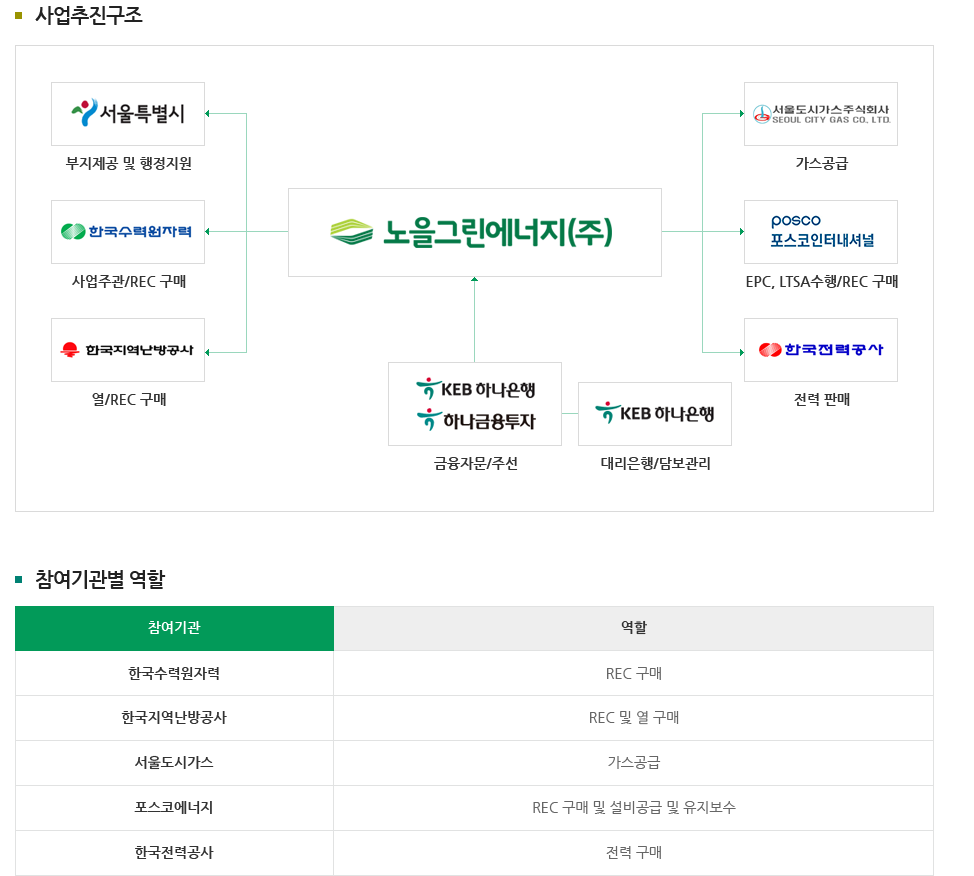
Task: Click the 한국전력공사 table row cell
Action: [x=175, y=852]
